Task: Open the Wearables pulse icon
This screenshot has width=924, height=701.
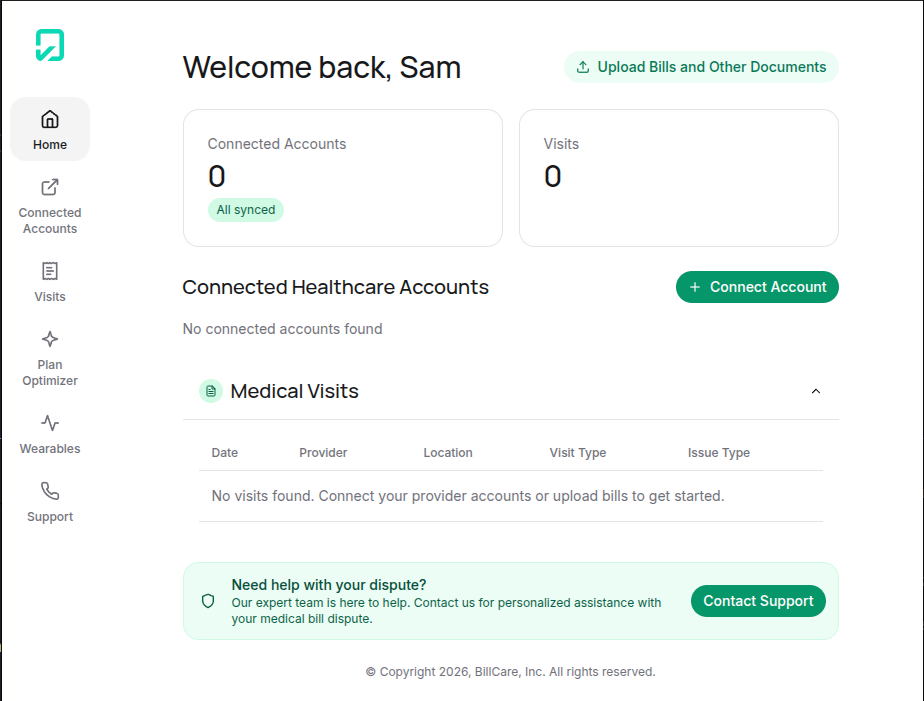Action: coord(50,423)
